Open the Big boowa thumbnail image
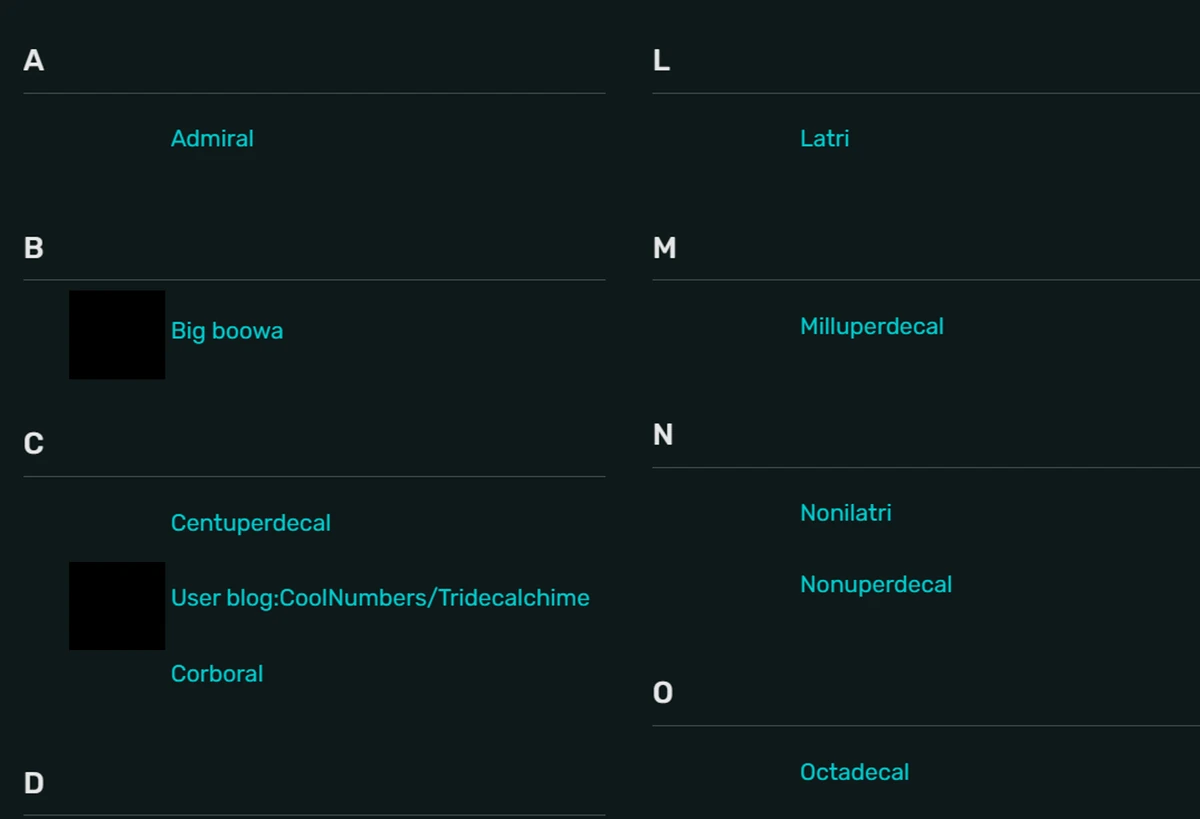The image size is (1200, 819). (117, 335)
